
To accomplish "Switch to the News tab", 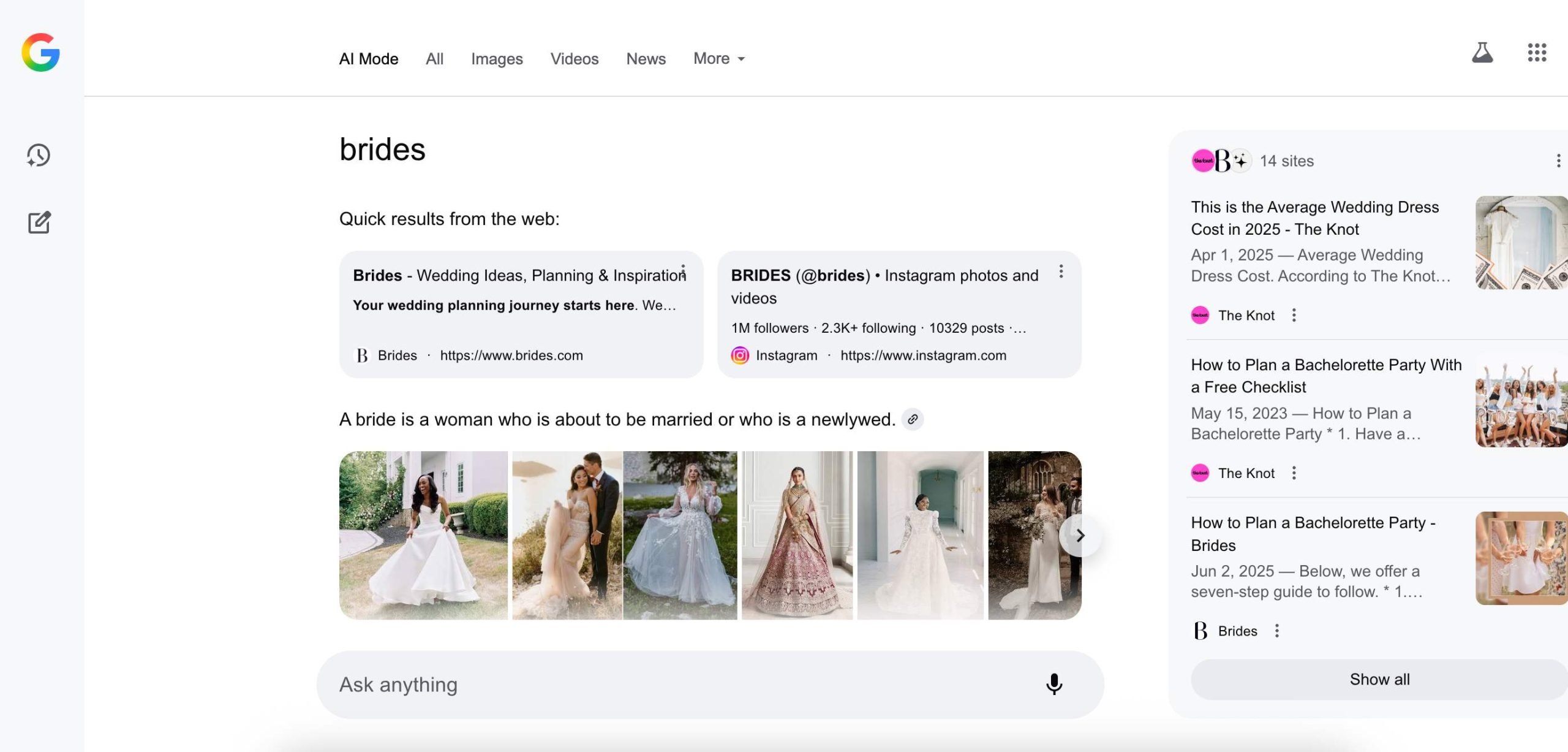I will 645,58.
